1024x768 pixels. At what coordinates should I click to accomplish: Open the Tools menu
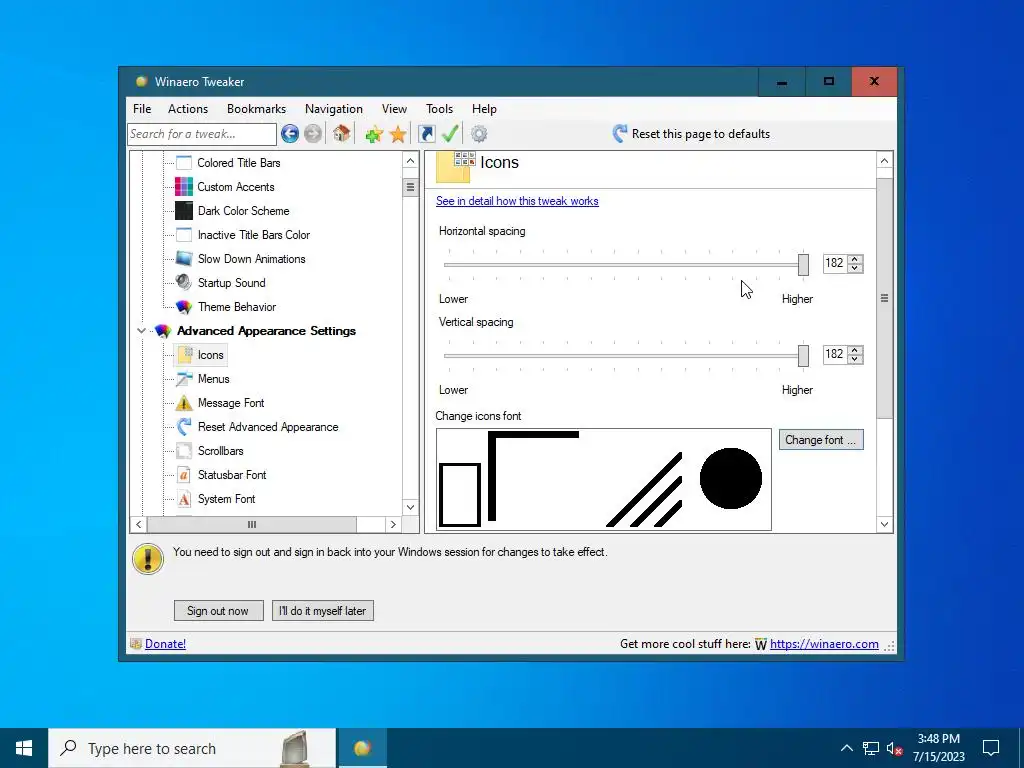440,109
